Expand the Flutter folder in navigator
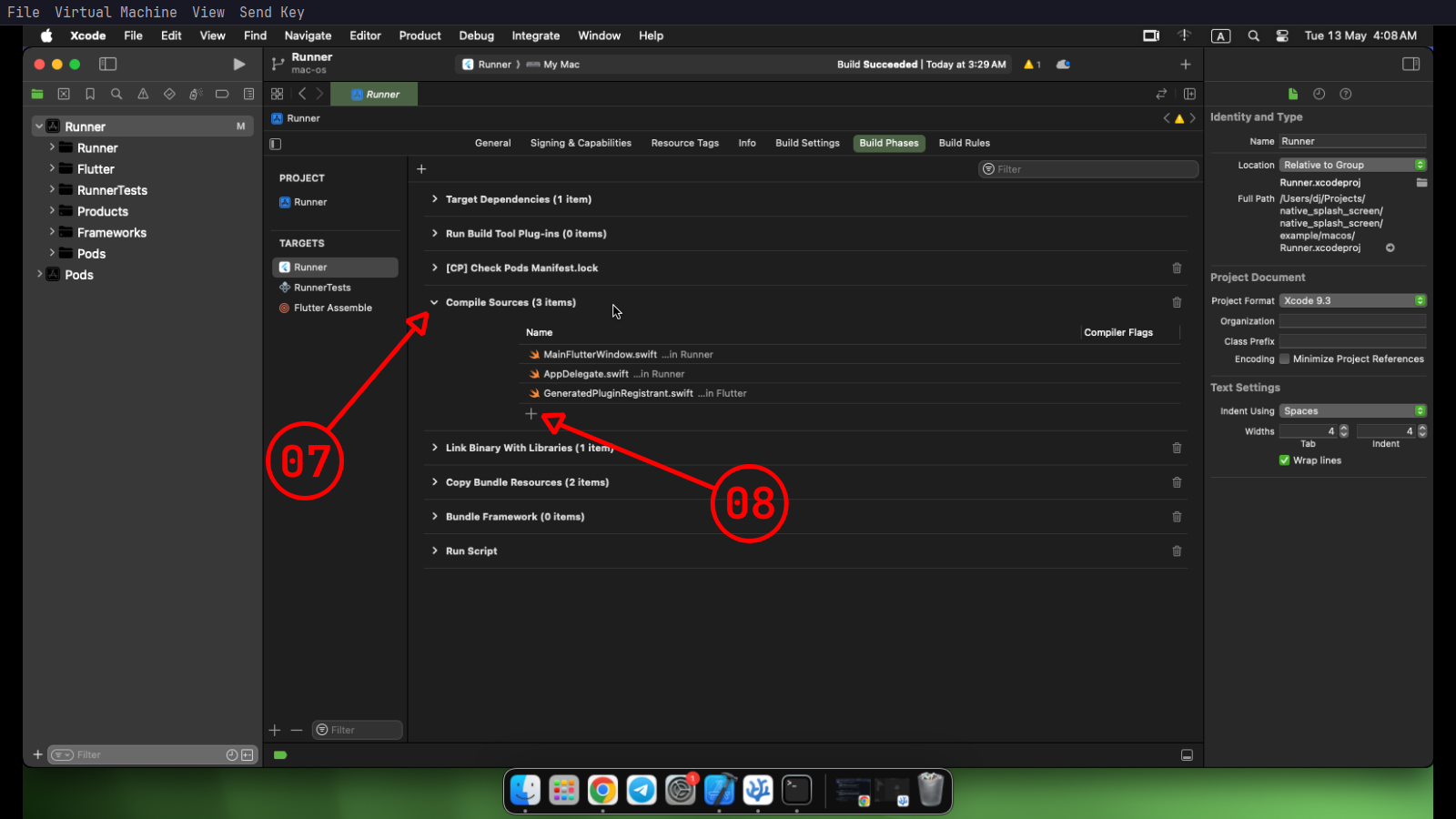The image size is (1456, 819). pyautogui.click(x=52, y=168)
